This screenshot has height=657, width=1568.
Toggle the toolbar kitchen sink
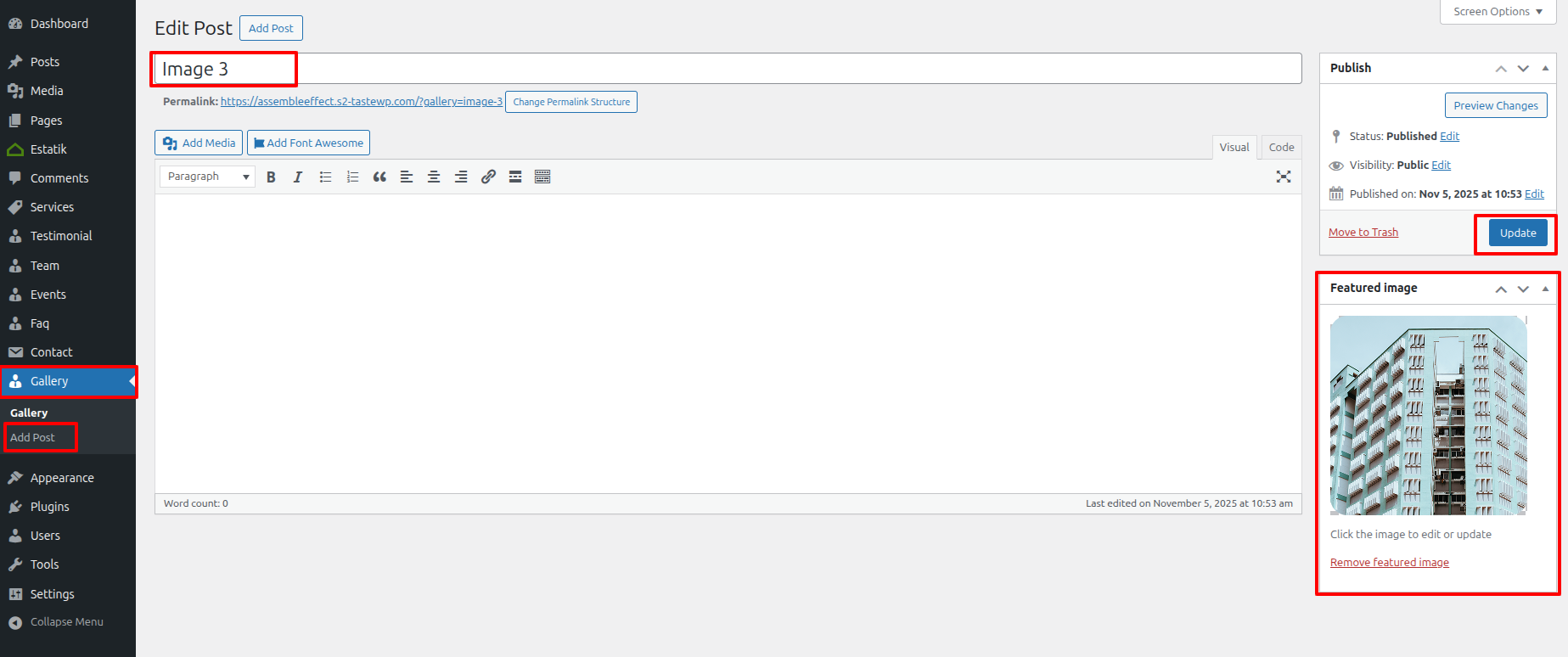pos(542,177)
